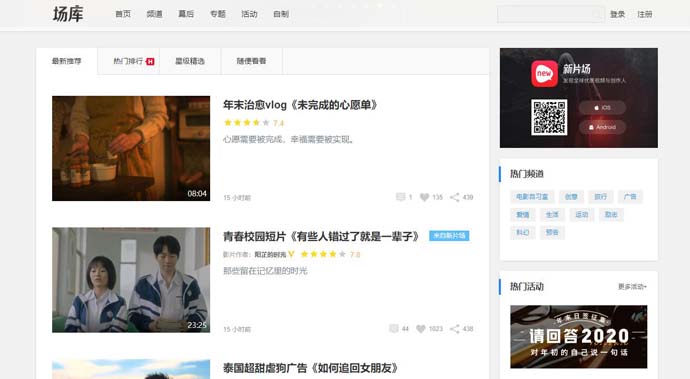Open the 23:25 campus short film thumbnail
This screenshot has width=690, height=379.
click(x=131, y=280)
